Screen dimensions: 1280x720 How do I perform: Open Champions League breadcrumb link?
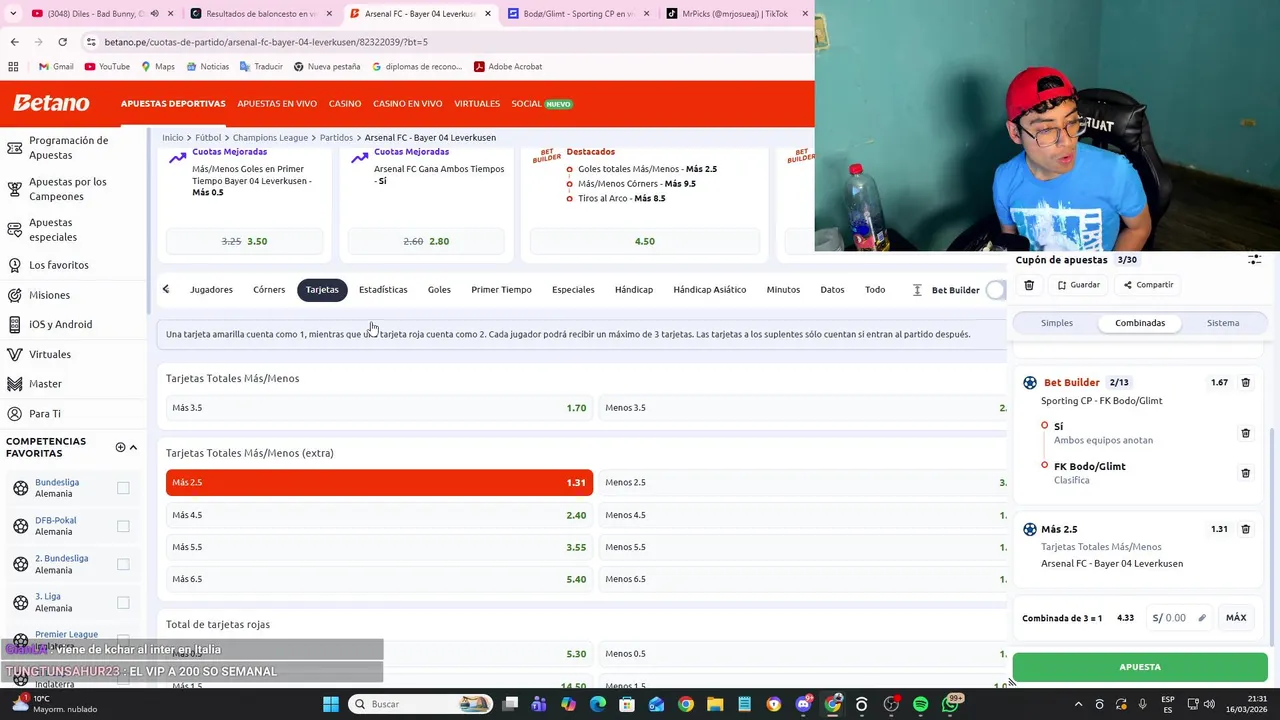tap(270, 138)
